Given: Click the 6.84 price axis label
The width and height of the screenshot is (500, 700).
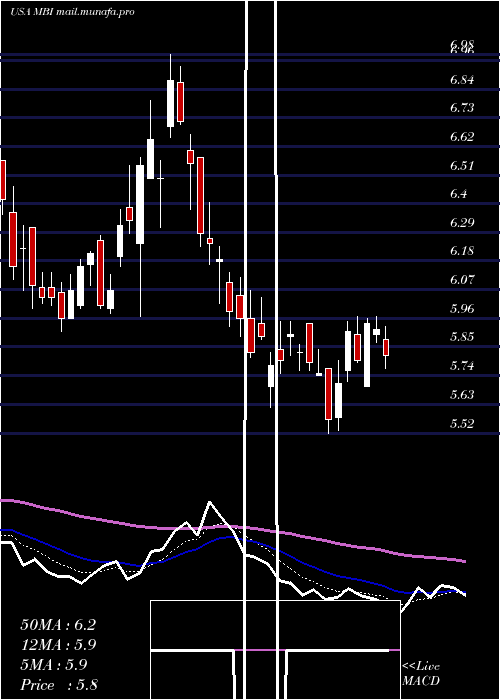Looking at the screenshot, I should click(462, 80).
